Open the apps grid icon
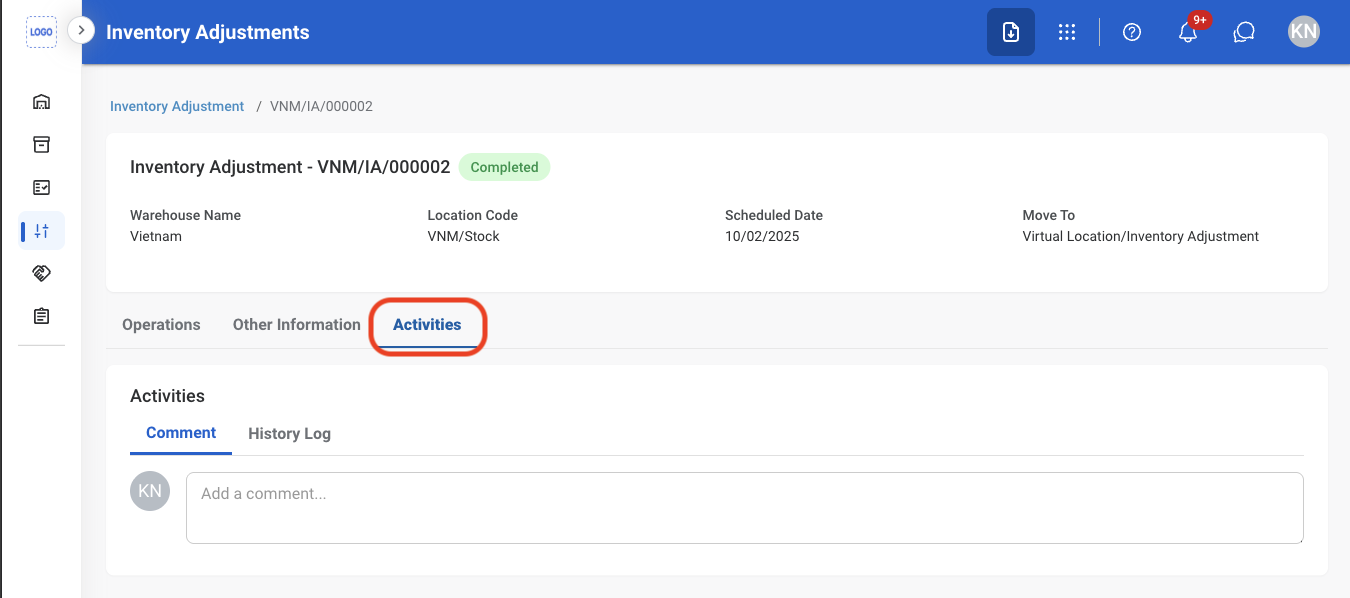This screenshot has height=598, width=1350. click(1067, 32)
